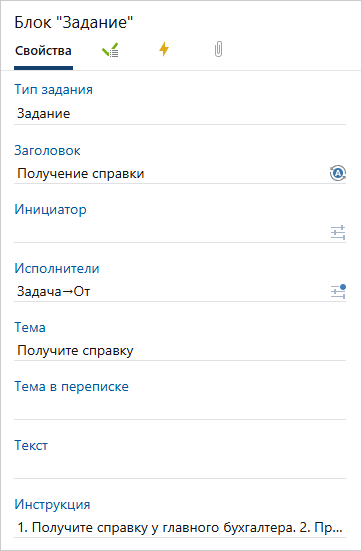Click the Заголовок field with Получение справки
The image size is (362, 551).
(171, 174)
